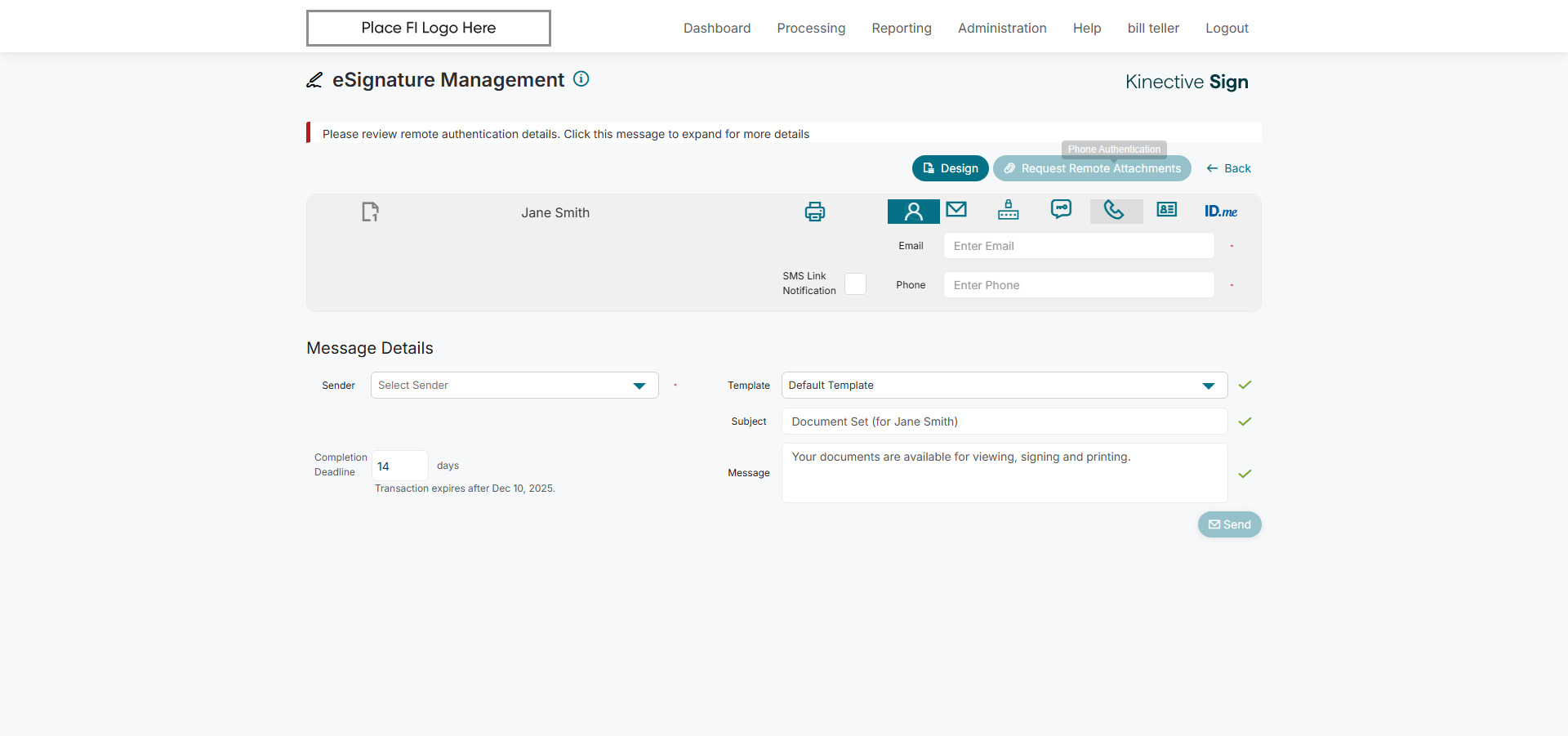The height and width of the screenshot is (736, 1568).
Task: Click the Send button
Action: tap(1229, 524)
